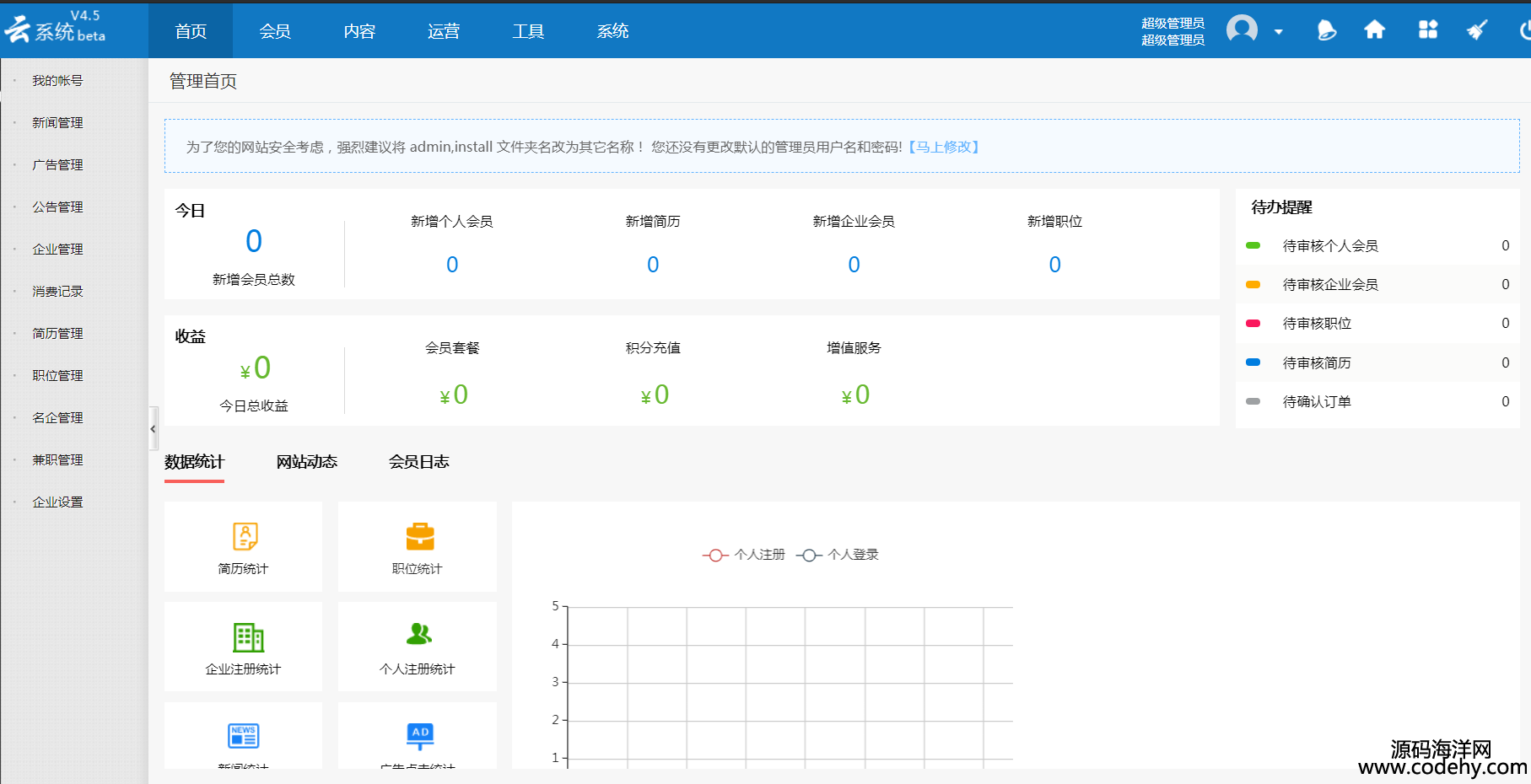Image resolution: width=1531 pixels, height=784 pixels.
Task: Open the AD click statistics icon card
Action: click(418, 736)
